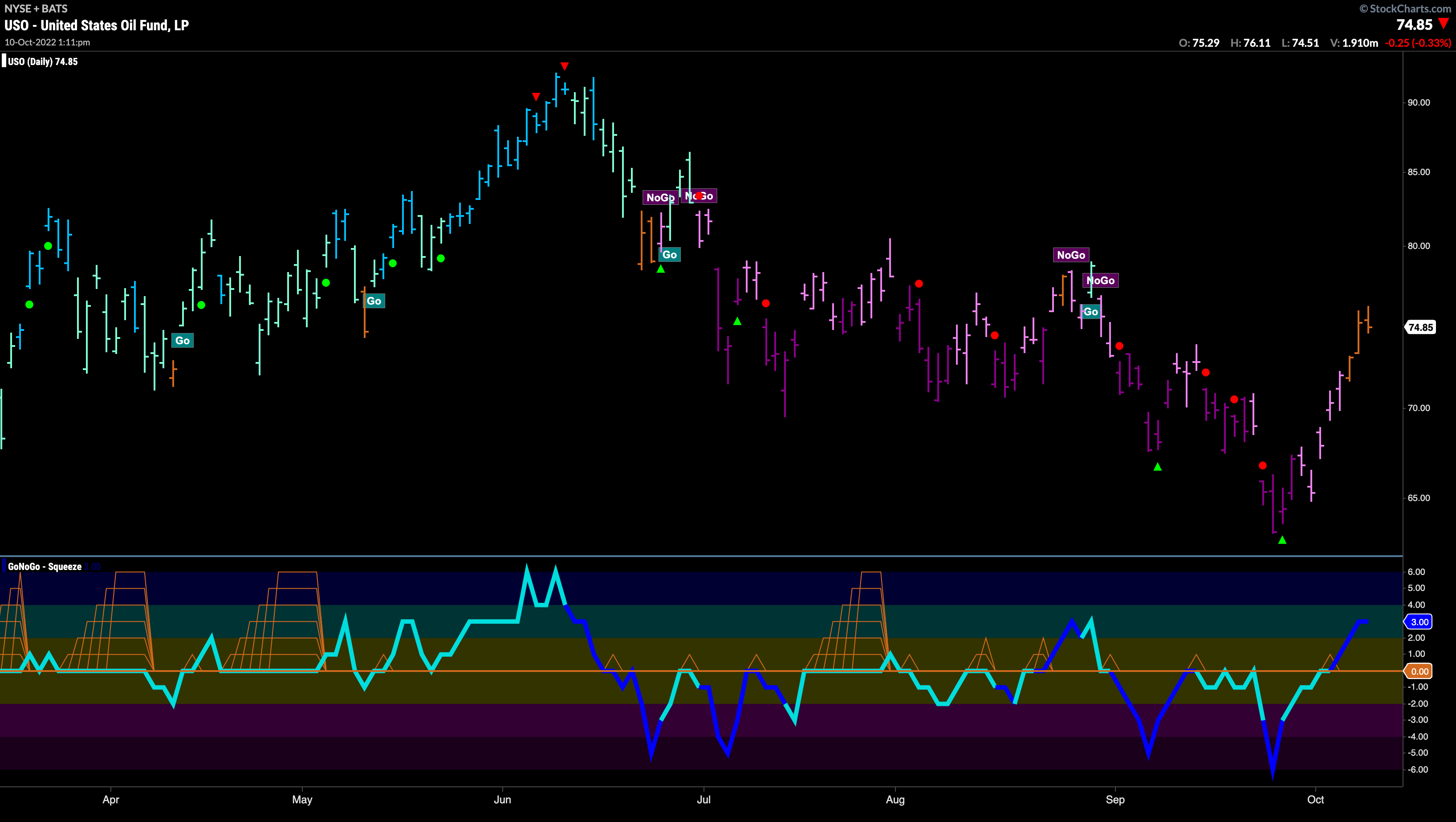Screen dimensions: 1456x822
Task: Select the blue 3.00 oscillator value flag
Action: point(1419,622)
